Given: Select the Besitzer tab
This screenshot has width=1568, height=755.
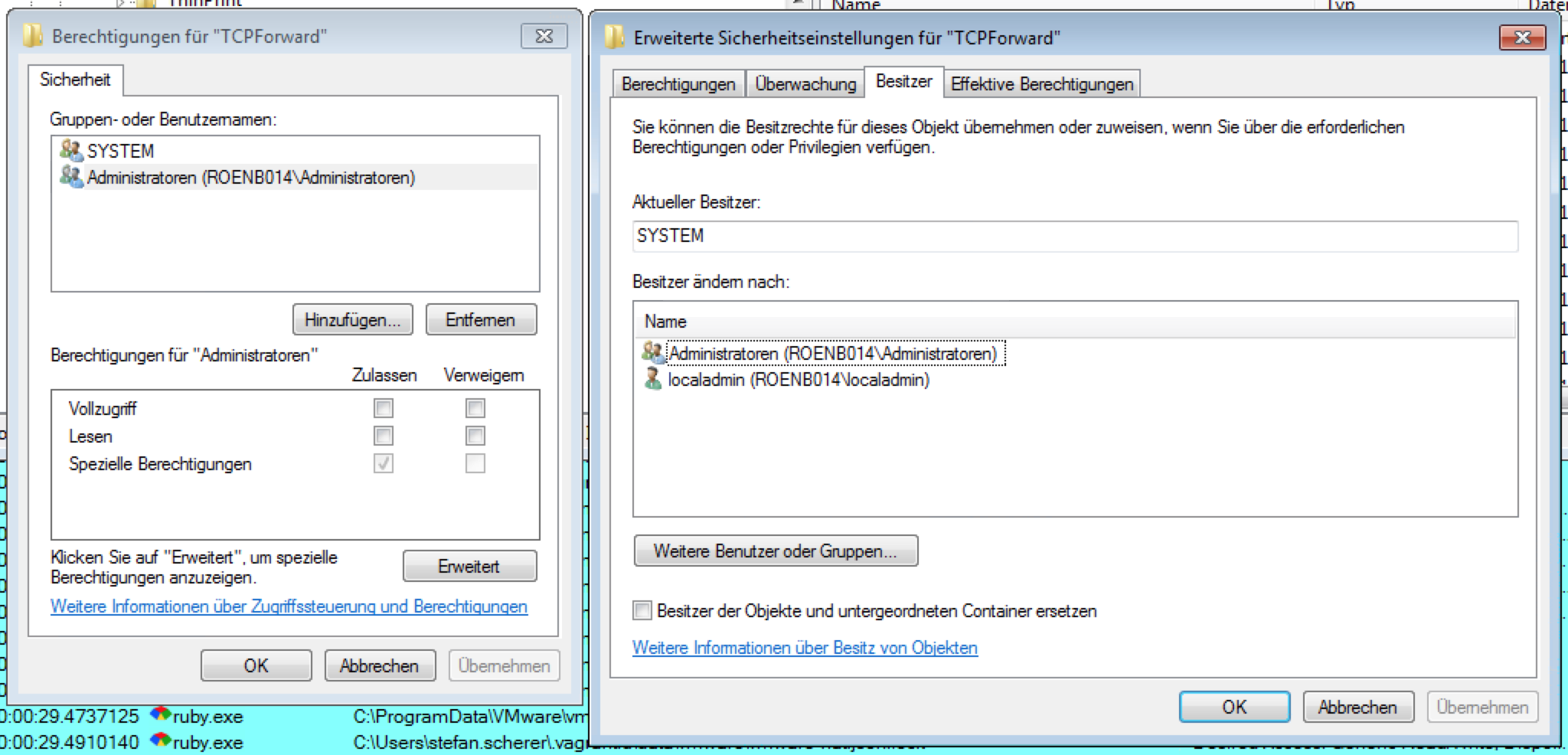Looking at the screenshot, I should [903, 81].
